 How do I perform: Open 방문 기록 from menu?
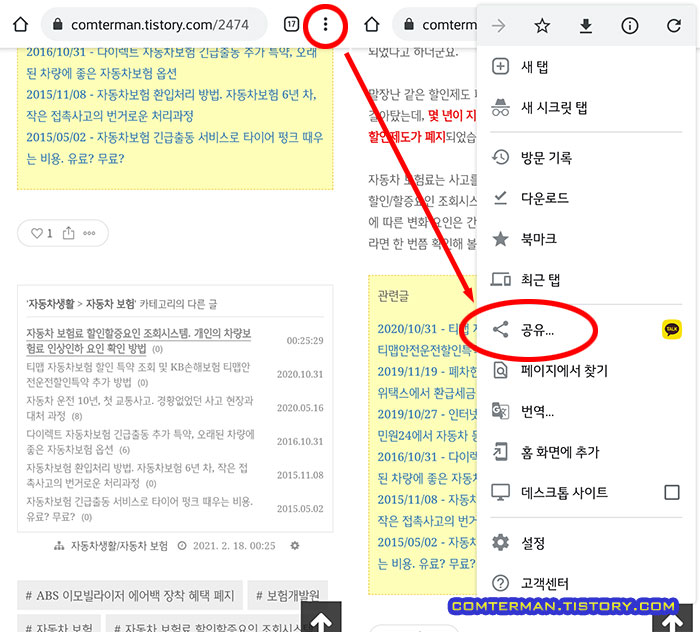(x=586, y=157)
